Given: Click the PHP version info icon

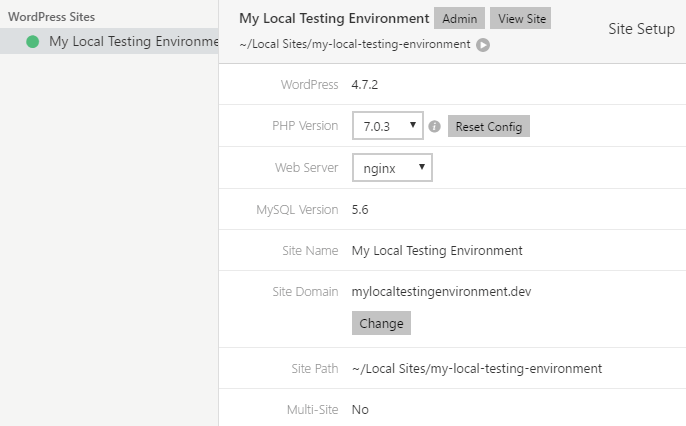Looking at the screenshot, I should [x=434, y=126].
